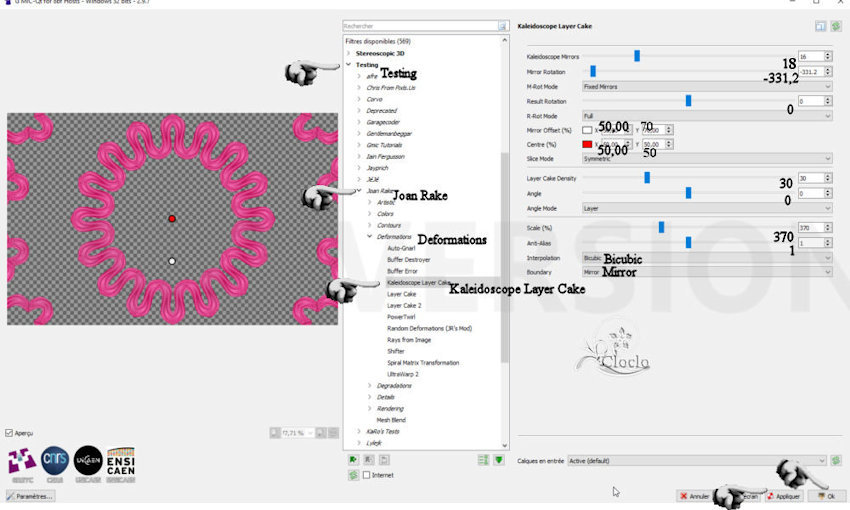Click the Kaleidoscope Mirrors slider handle
This screenshot has width=850, height=510.
(636, 57)
